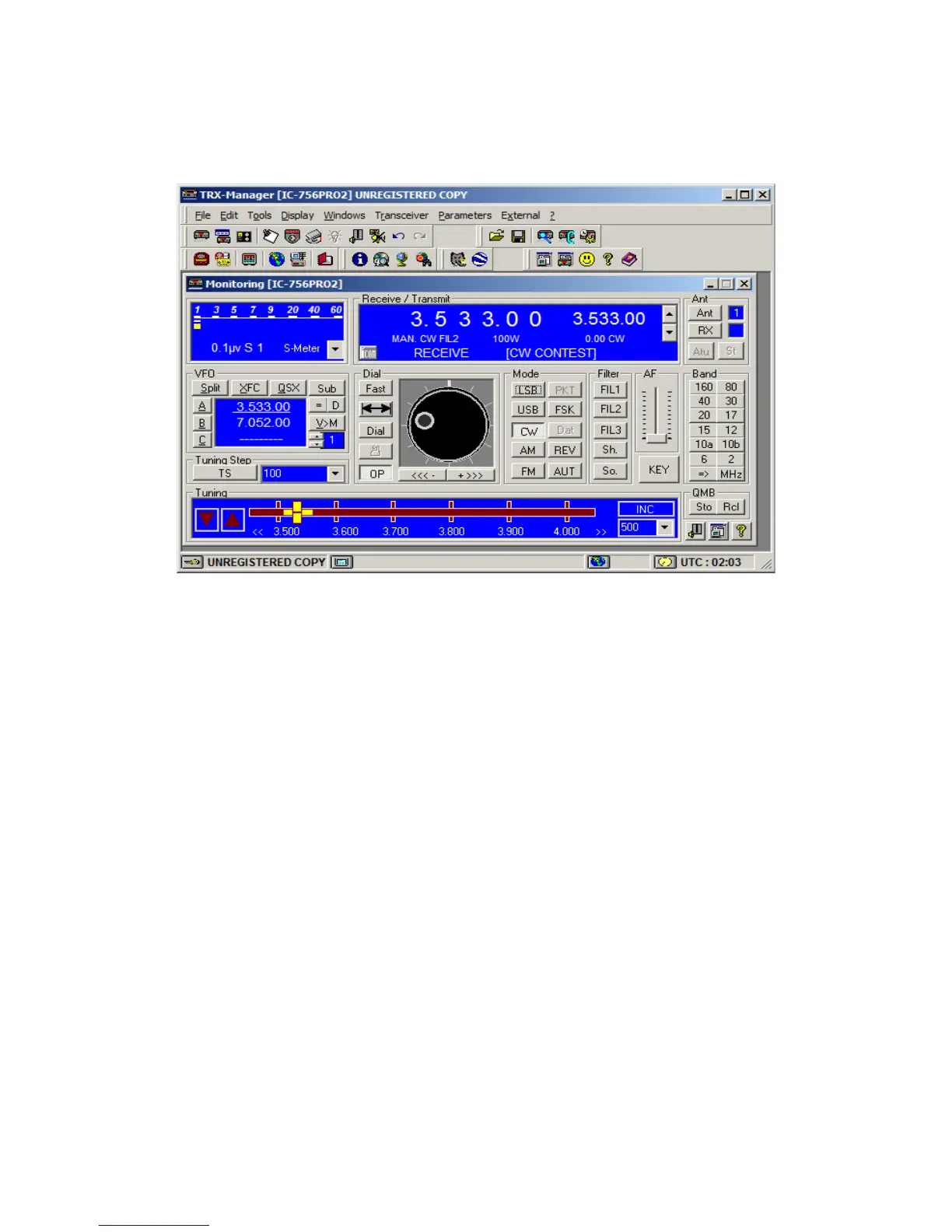952x1232 pixels.
Task: Click the price tag toolbar icon
Action: [270, 236]
